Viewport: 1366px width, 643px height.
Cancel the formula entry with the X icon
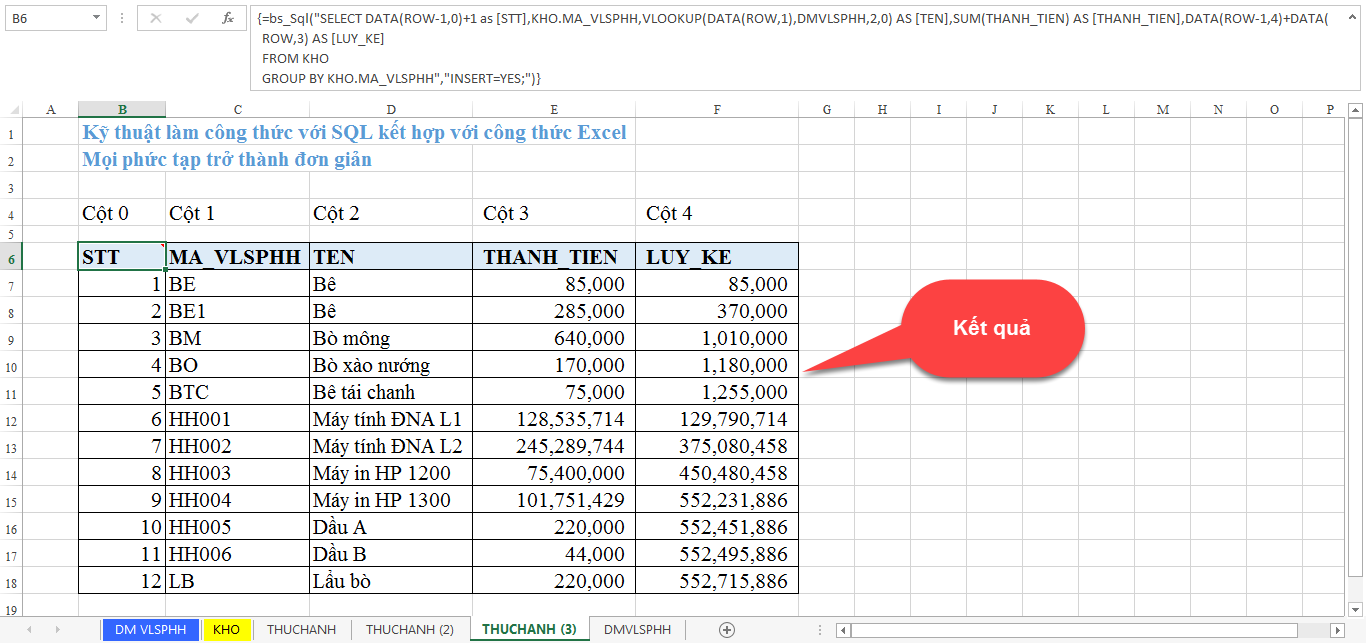[x=156, y=18]
